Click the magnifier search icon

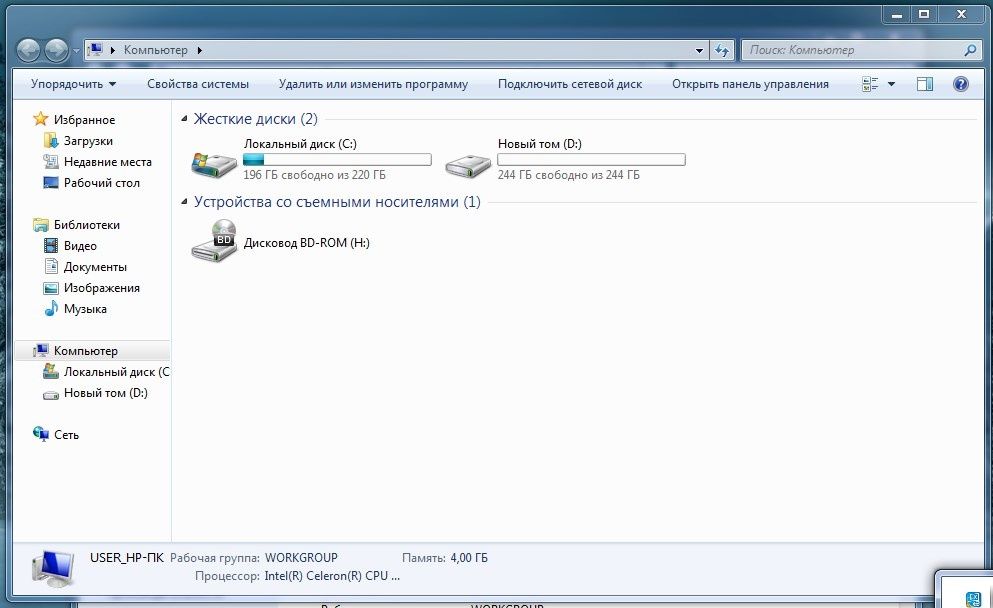(970, 50)
